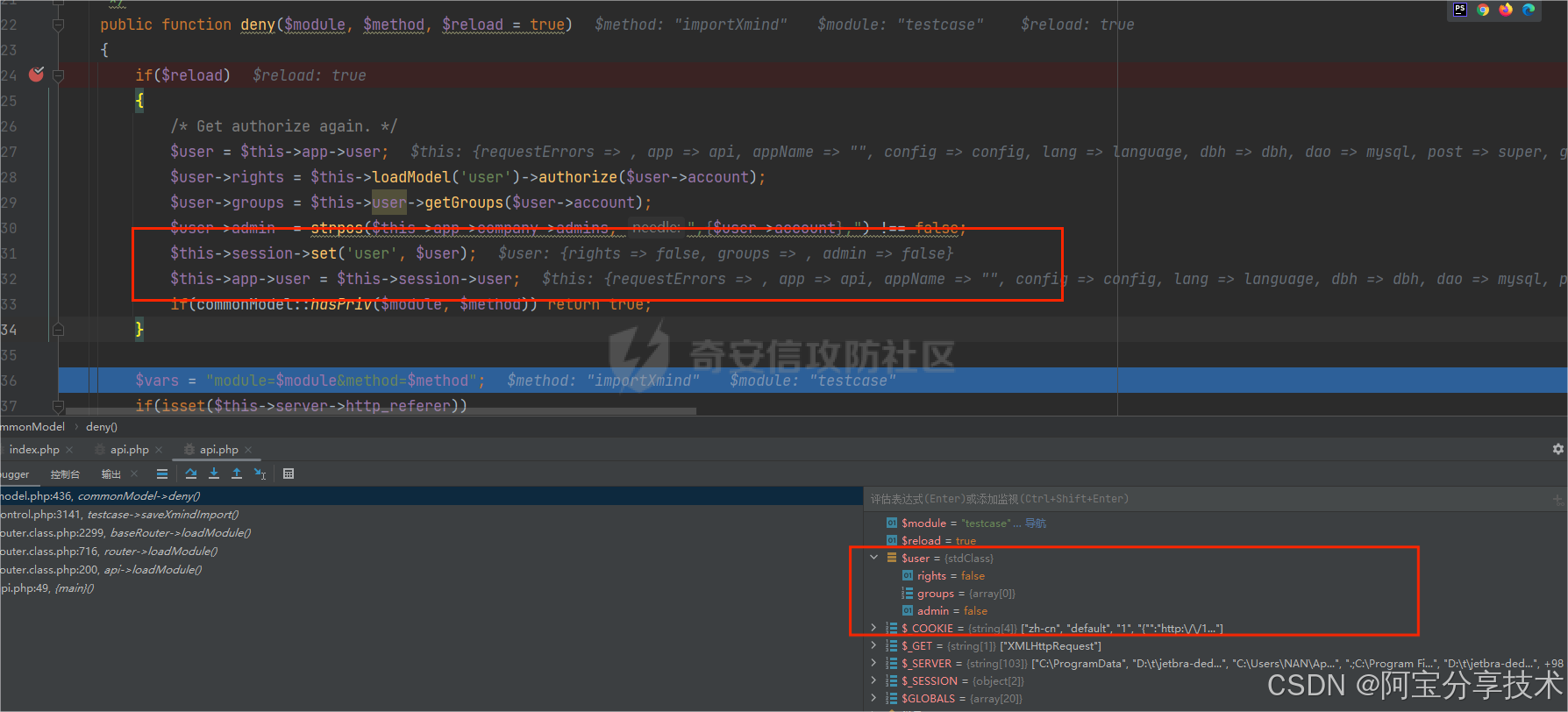Close the 输出 output tab
This screenshot has height=712, width=1568.
pos(134,474)
